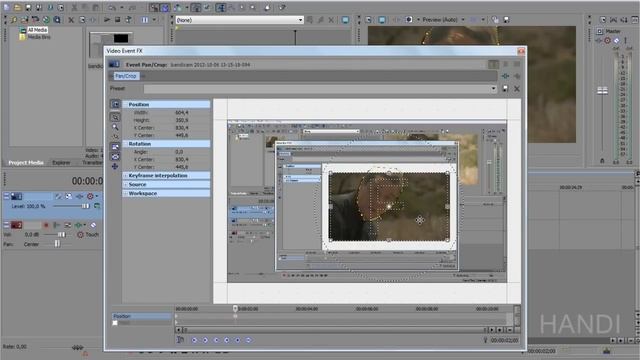
Task: Click the Touch automation mode icon on audio track
Action: (80, 235)
